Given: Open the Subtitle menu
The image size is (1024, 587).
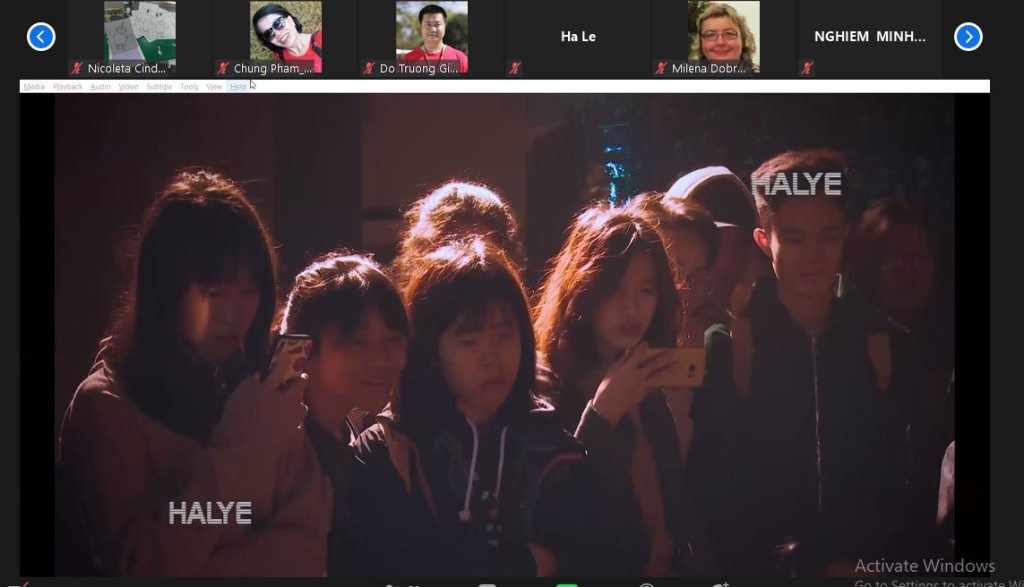Looking at the screenshot, I should point(159,87).
